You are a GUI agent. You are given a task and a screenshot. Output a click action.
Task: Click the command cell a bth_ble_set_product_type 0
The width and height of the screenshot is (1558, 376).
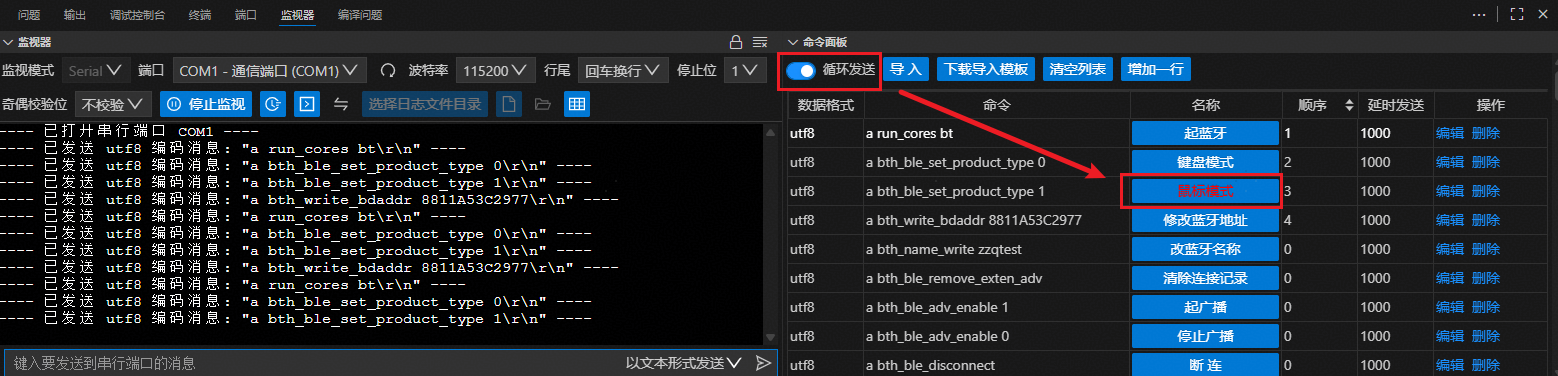click(997, 162)
